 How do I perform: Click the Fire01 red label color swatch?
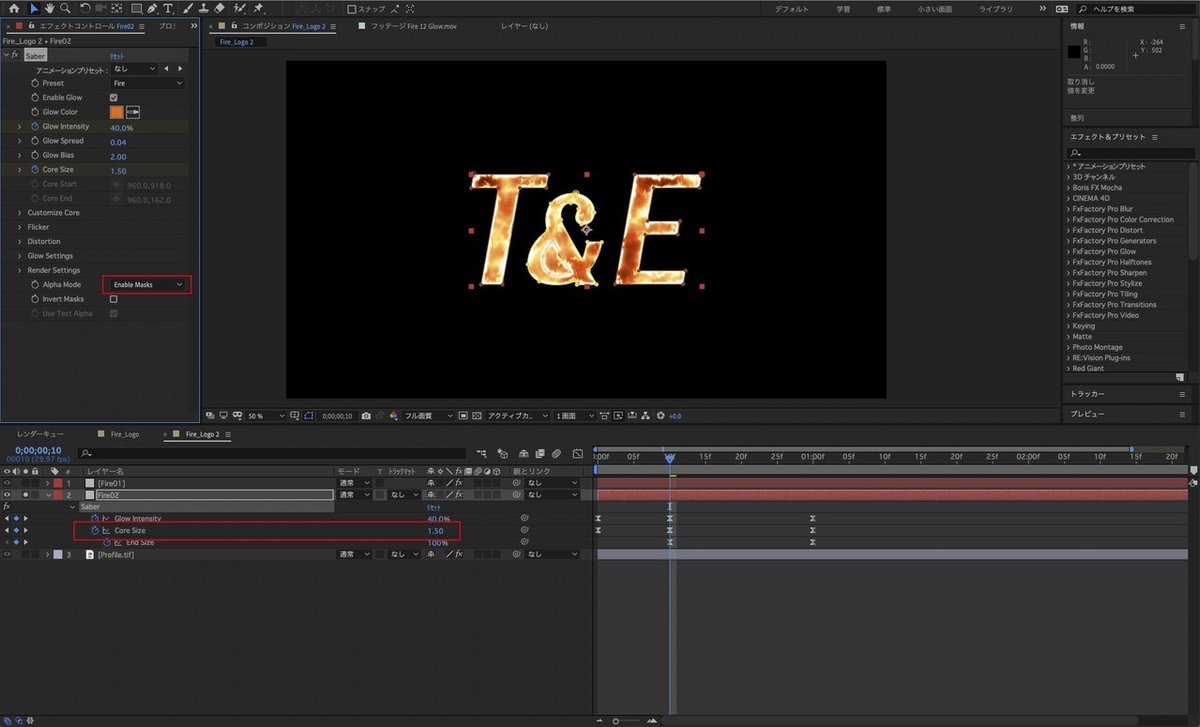coord(58,483)
